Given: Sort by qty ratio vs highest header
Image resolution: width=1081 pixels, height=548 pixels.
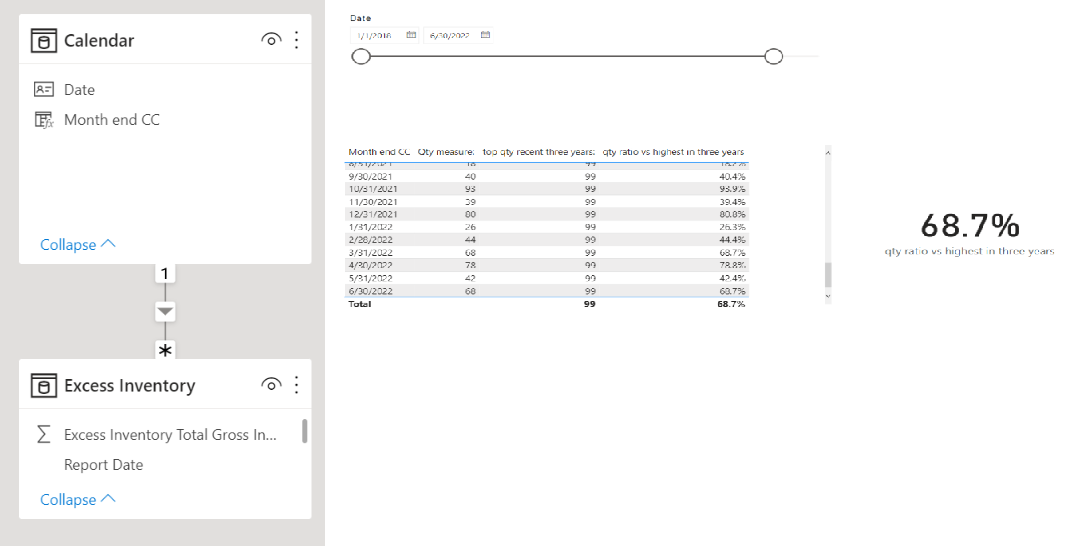Looking at the screenshot, I should [x=674, y=152].
